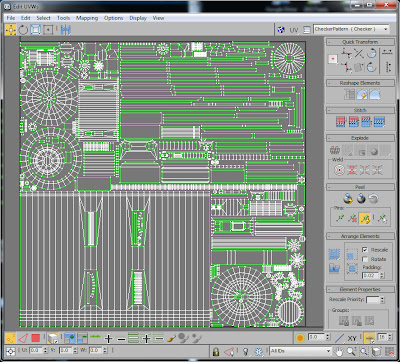Open the Tools menu

[x=63, y=18]
